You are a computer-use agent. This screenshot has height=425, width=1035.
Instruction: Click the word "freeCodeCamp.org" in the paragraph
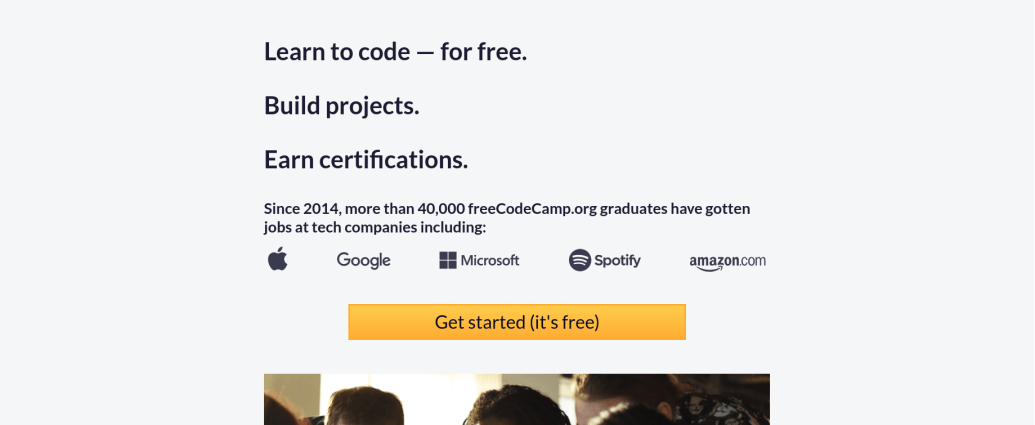[x=532, y=209]
